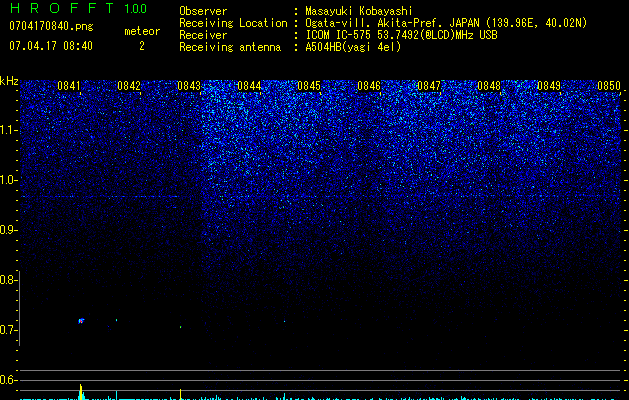
Task: Click the 0843 time marker
Action: click(x=189, y=86)
